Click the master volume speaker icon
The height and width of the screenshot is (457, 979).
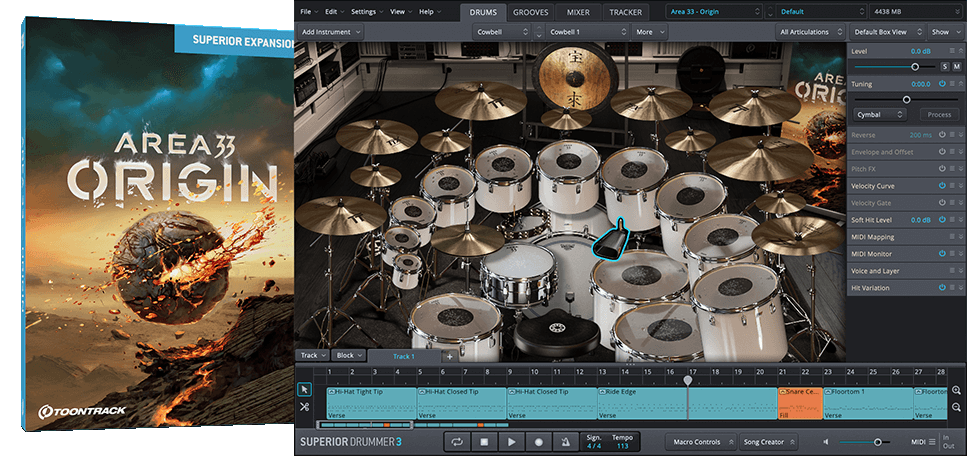coord(826,441)
